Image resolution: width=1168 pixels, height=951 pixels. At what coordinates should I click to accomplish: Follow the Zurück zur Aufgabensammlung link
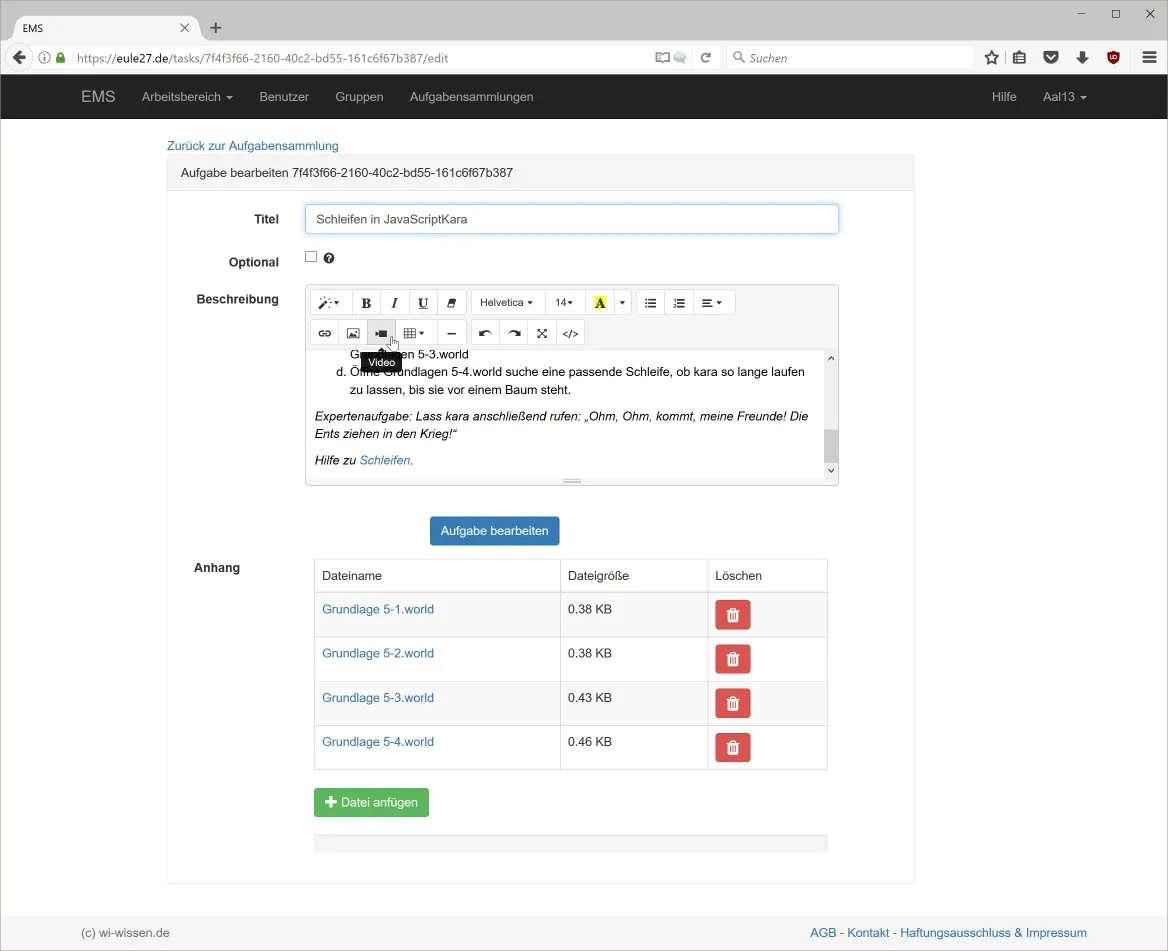(253, 146)
